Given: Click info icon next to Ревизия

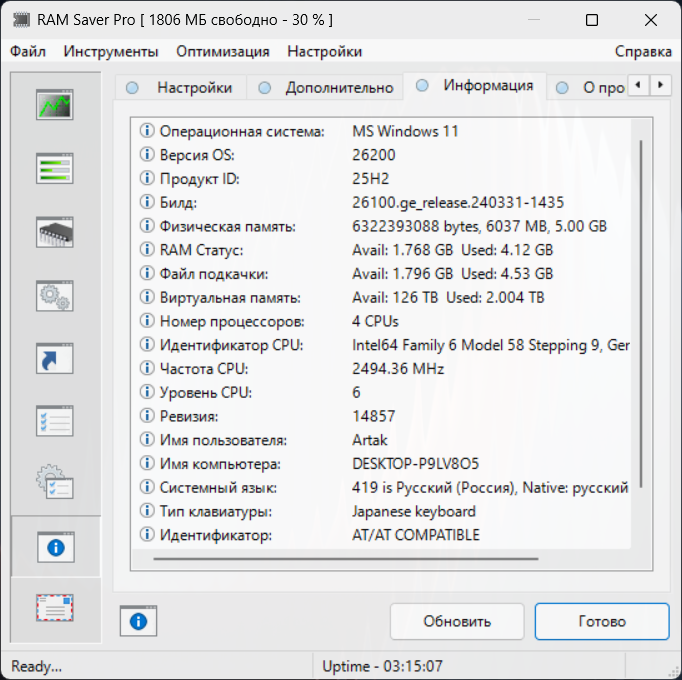Looking at the screenshot, I should [147, 415].
